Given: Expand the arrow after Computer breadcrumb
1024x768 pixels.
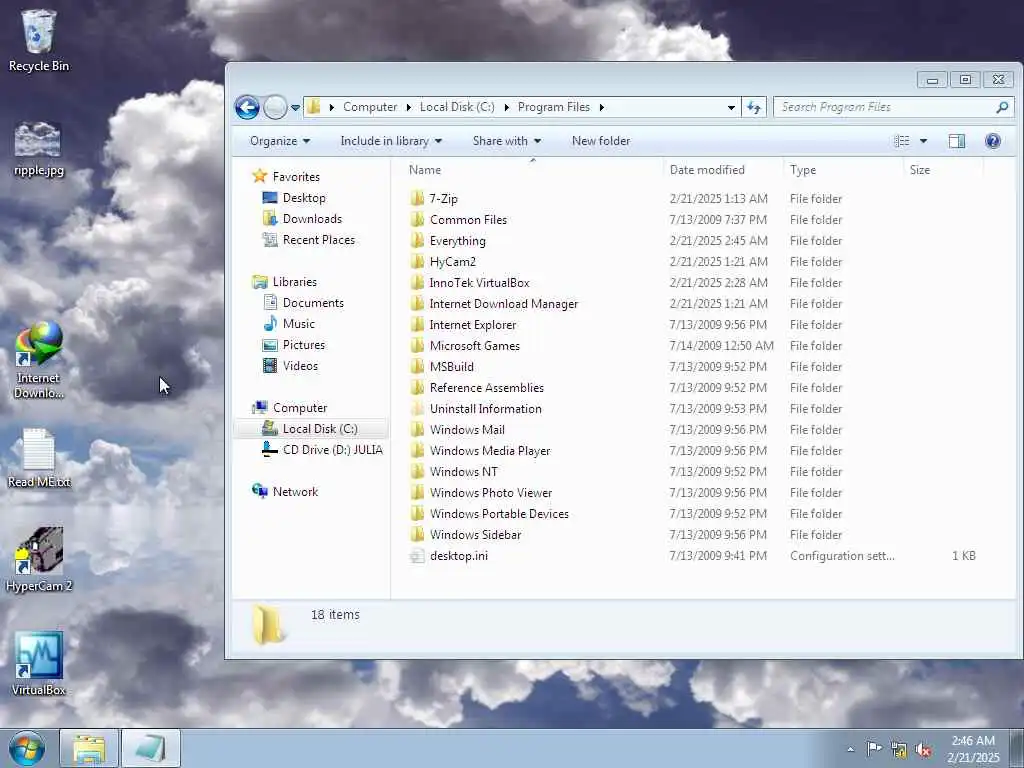Looking at the screenshot, I should [x=408, y=107].
